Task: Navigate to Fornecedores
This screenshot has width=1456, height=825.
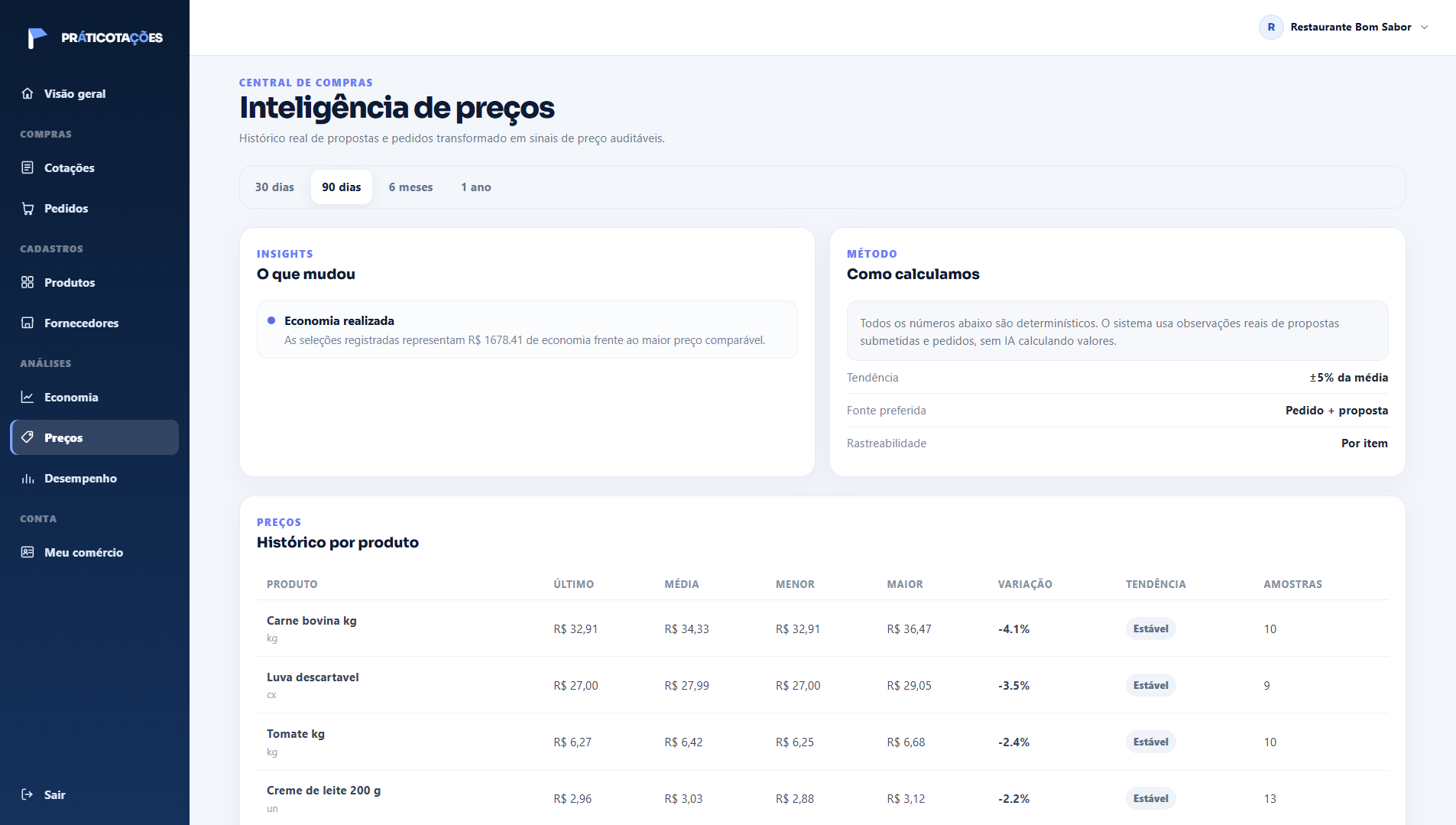Action: 95,323
